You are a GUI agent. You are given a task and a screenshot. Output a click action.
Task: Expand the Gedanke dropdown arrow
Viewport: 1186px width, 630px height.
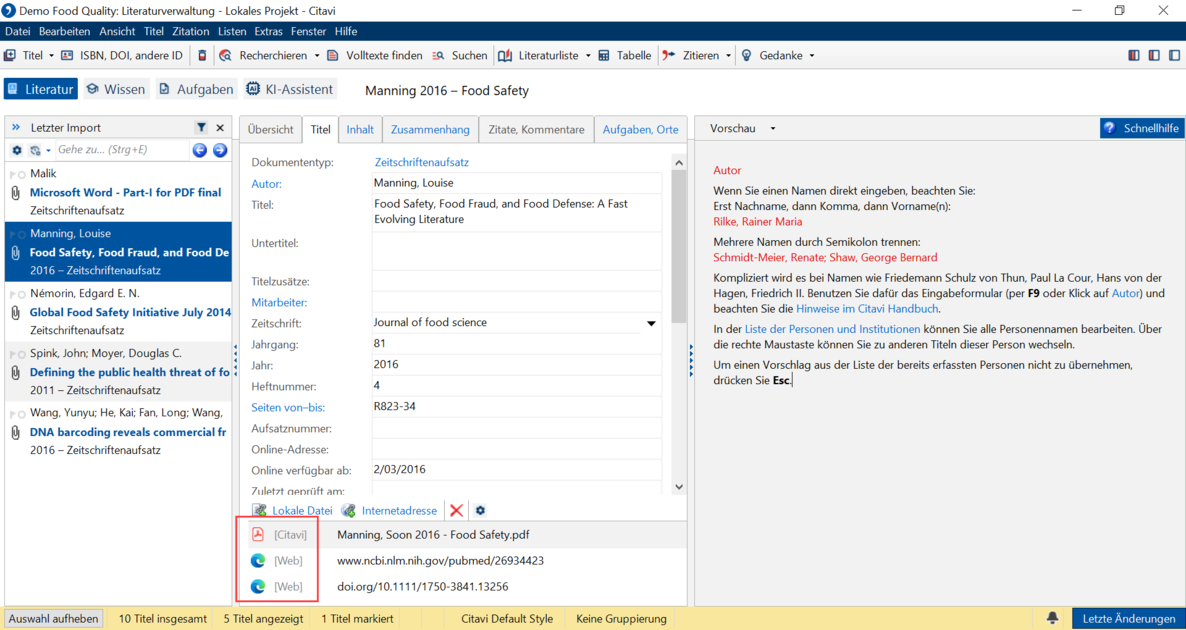812,55
